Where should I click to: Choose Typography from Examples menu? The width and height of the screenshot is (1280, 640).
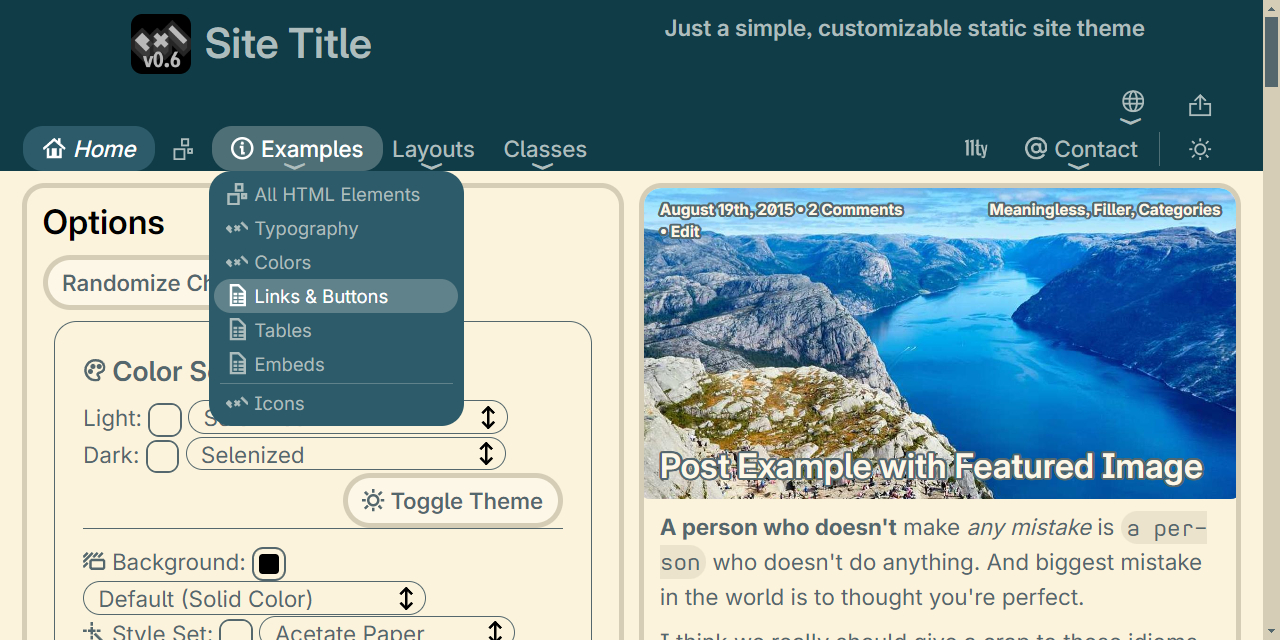(306, 229)
